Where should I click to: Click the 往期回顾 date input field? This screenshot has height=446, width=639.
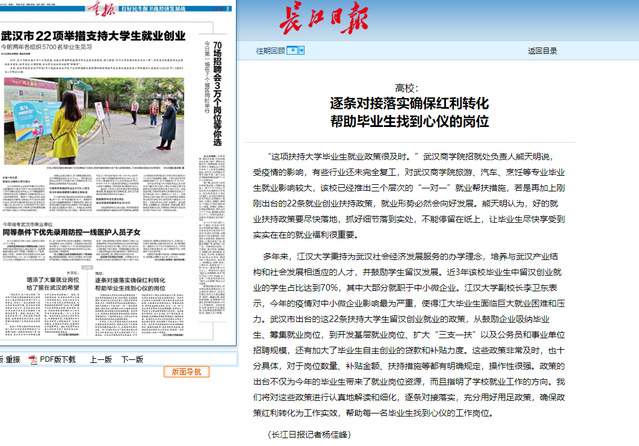[292, 51]
